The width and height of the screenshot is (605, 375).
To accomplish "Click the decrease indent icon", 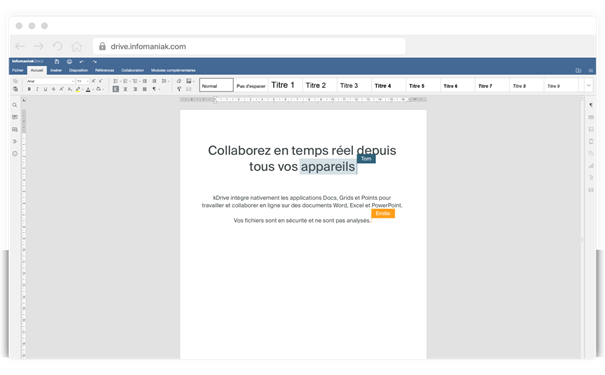I will tap(145, 81).
